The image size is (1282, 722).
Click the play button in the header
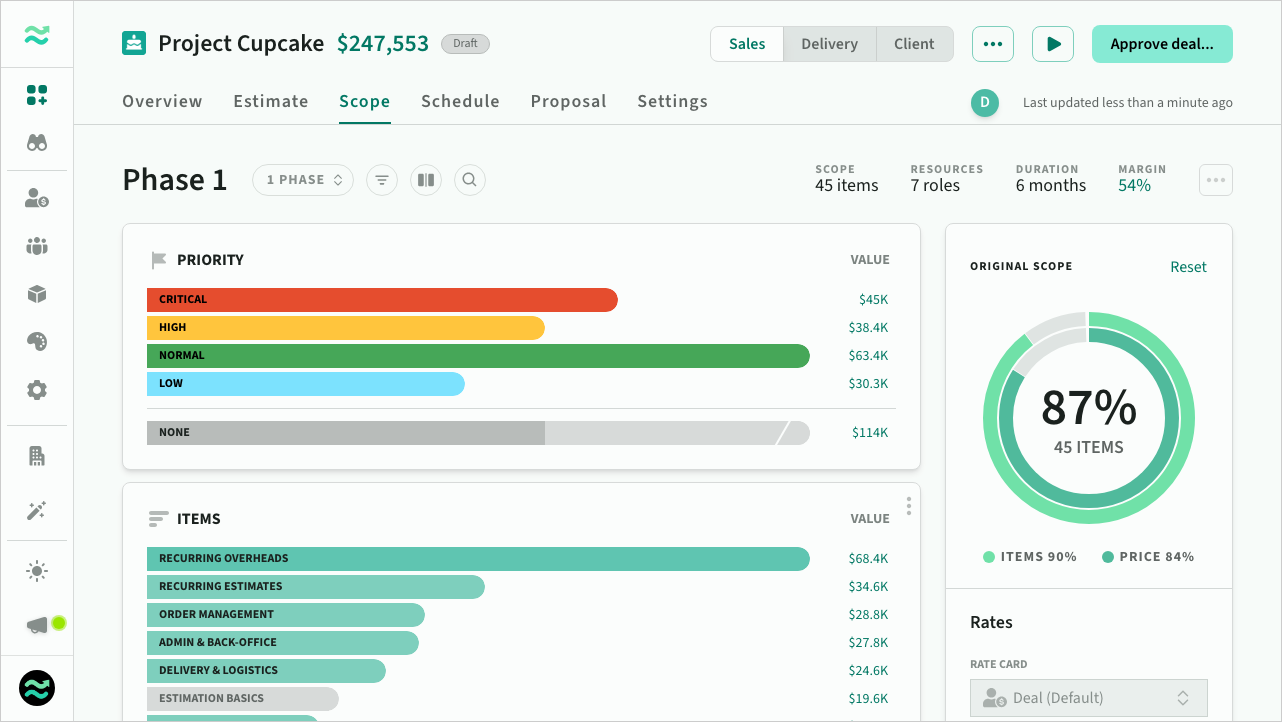1053,44
